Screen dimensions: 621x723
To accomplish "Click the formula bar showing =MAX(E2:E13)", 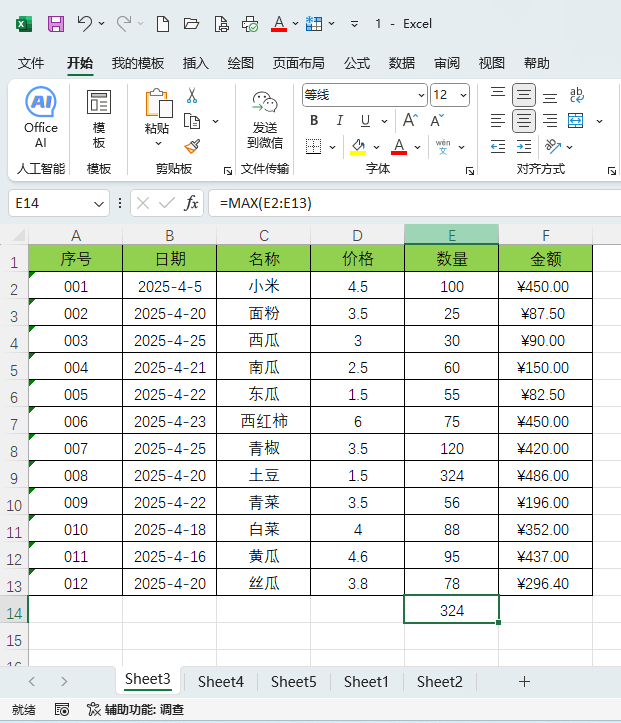I will (x=414, y=203).
